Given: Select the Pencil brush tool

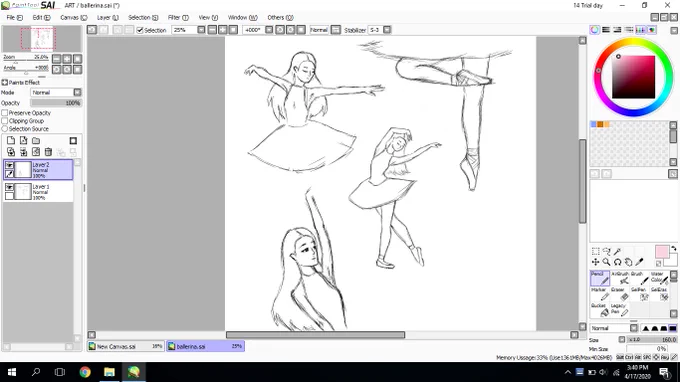Looking at the screenshot, I should point(599,278).
